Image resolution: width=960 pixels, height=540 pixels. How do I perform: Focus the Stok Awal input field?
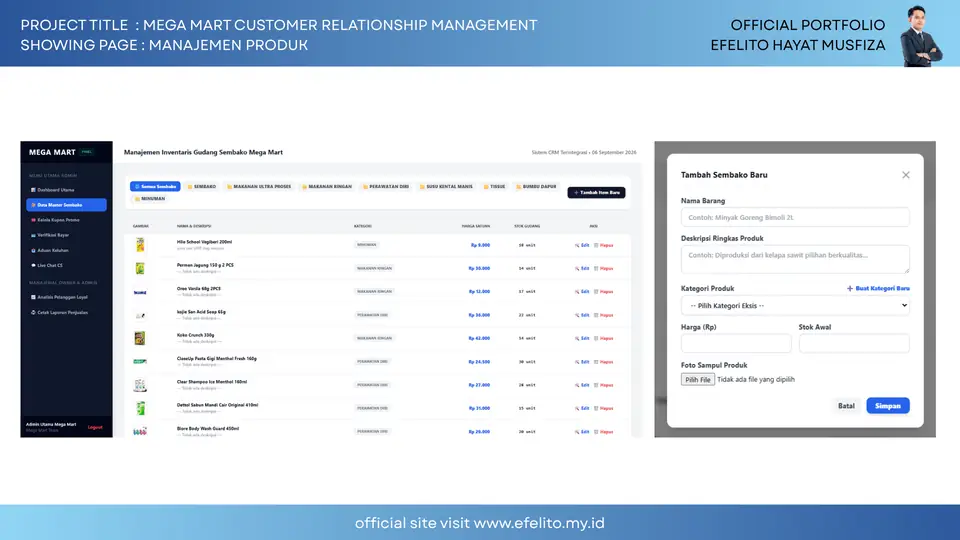coord(853,343)
